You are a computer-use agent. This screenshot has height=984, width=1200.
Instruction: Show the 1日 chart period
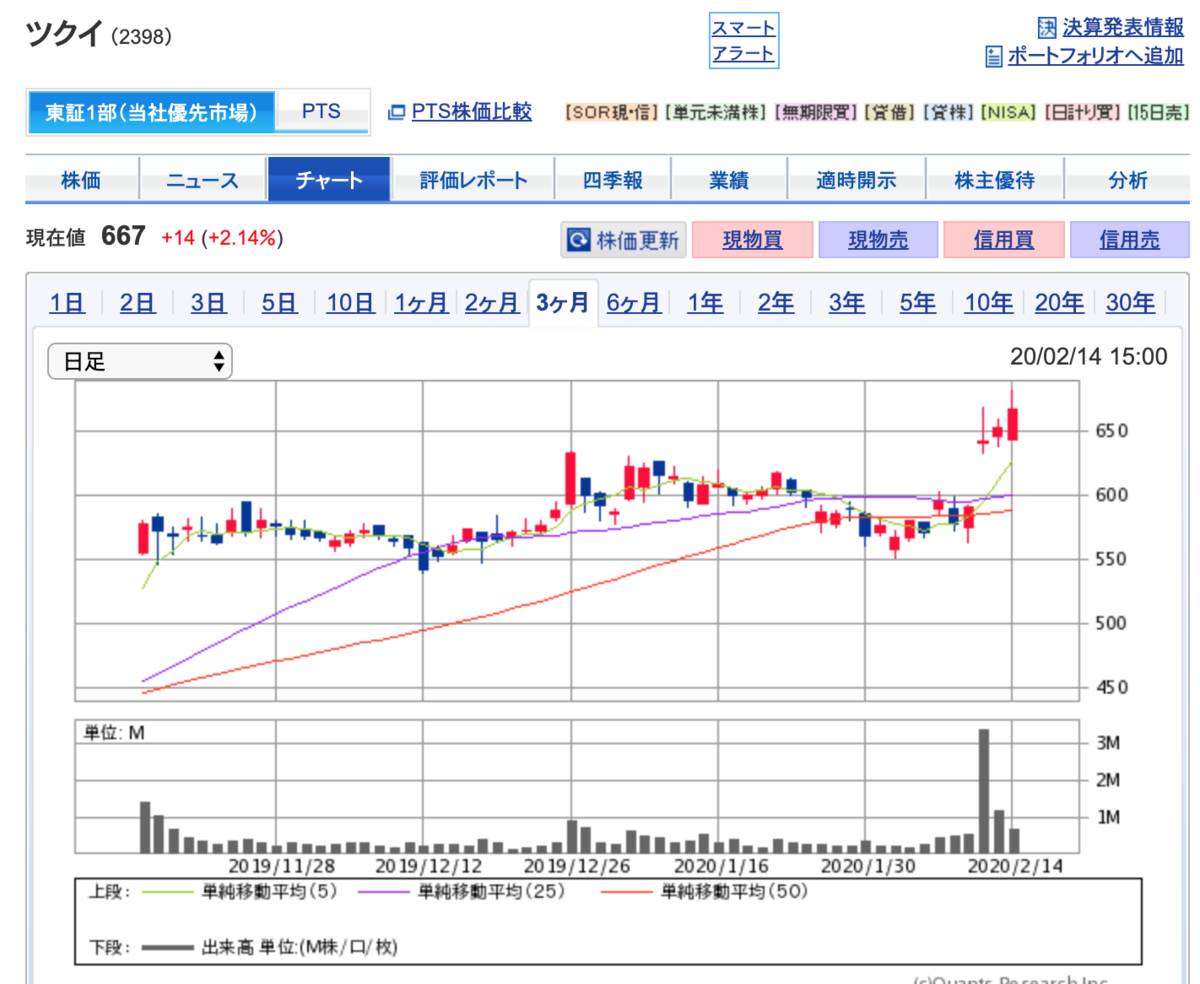coord(67,303)
